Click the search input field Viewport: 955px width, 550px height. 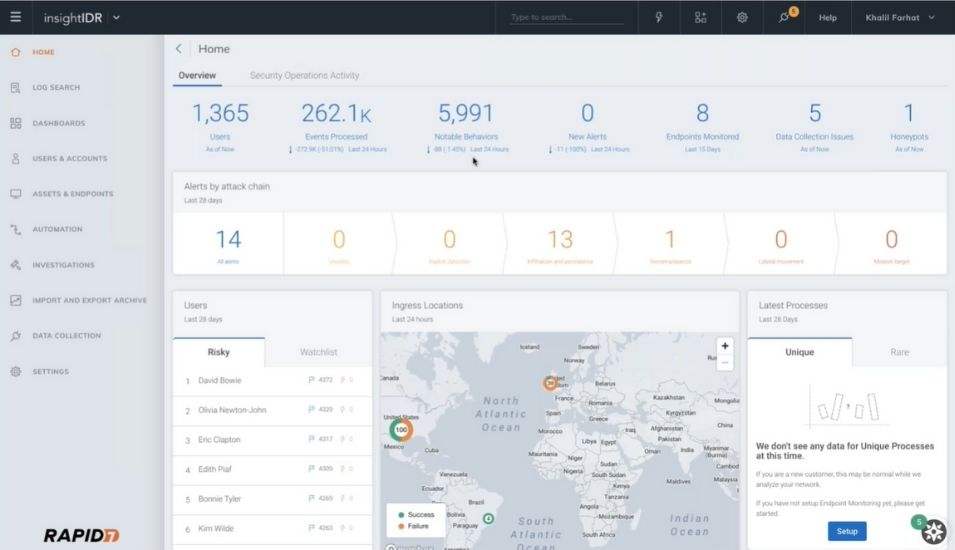[x=566, y=17]
